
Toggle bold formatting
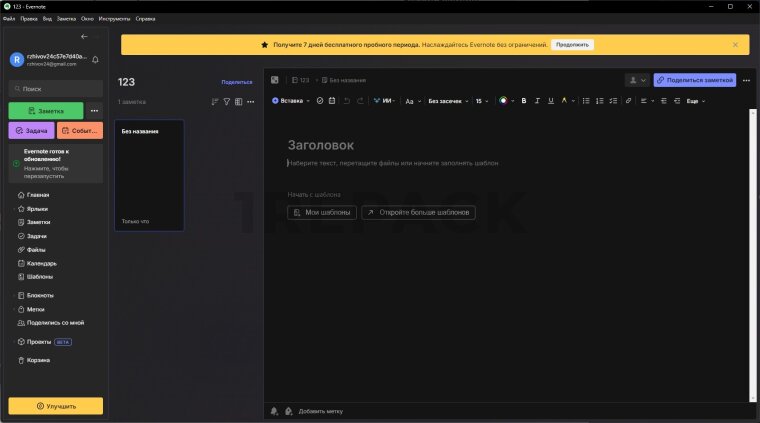point(523,101)
